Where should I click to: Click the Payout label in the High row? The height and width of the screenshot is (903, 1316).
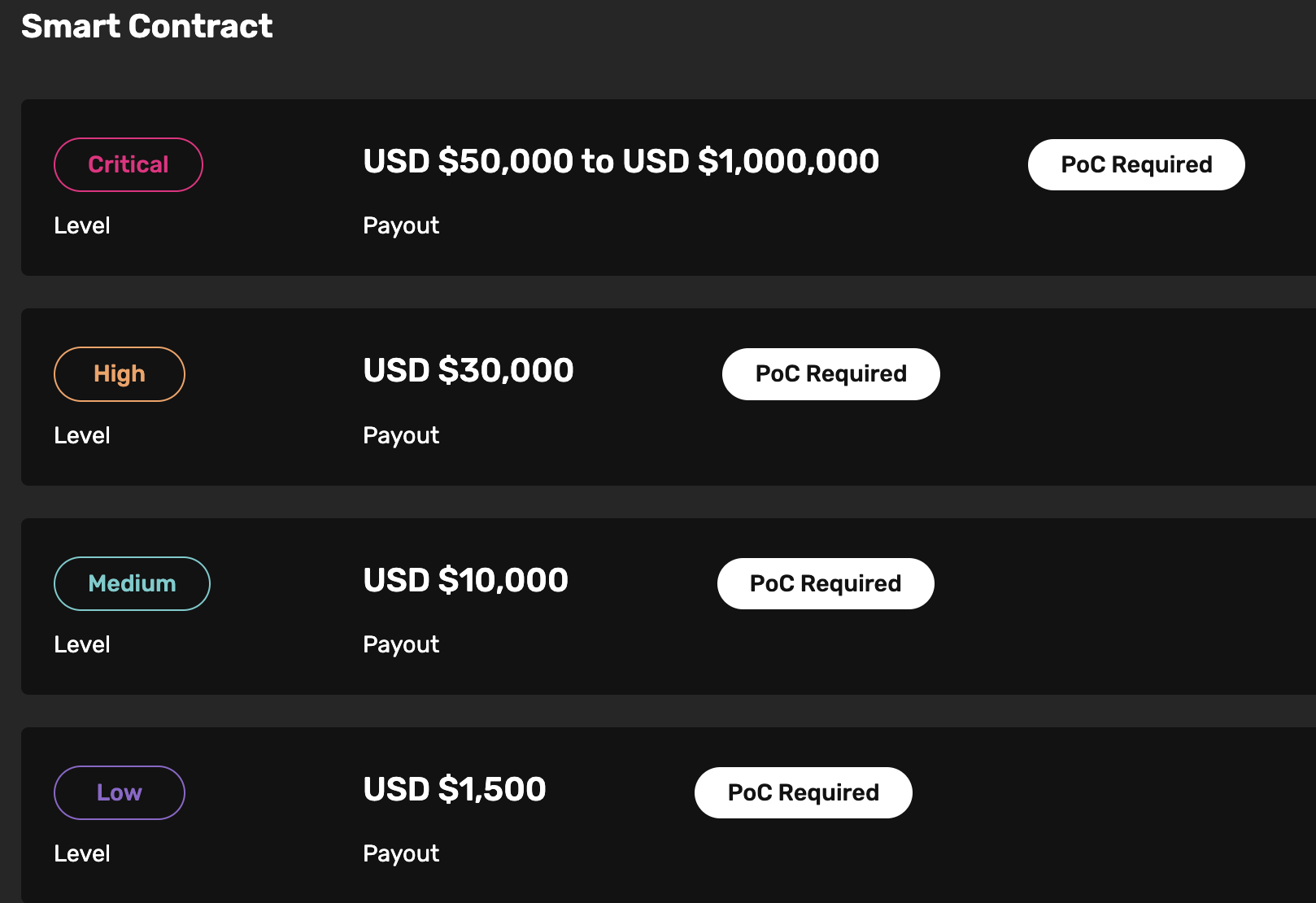400,434
